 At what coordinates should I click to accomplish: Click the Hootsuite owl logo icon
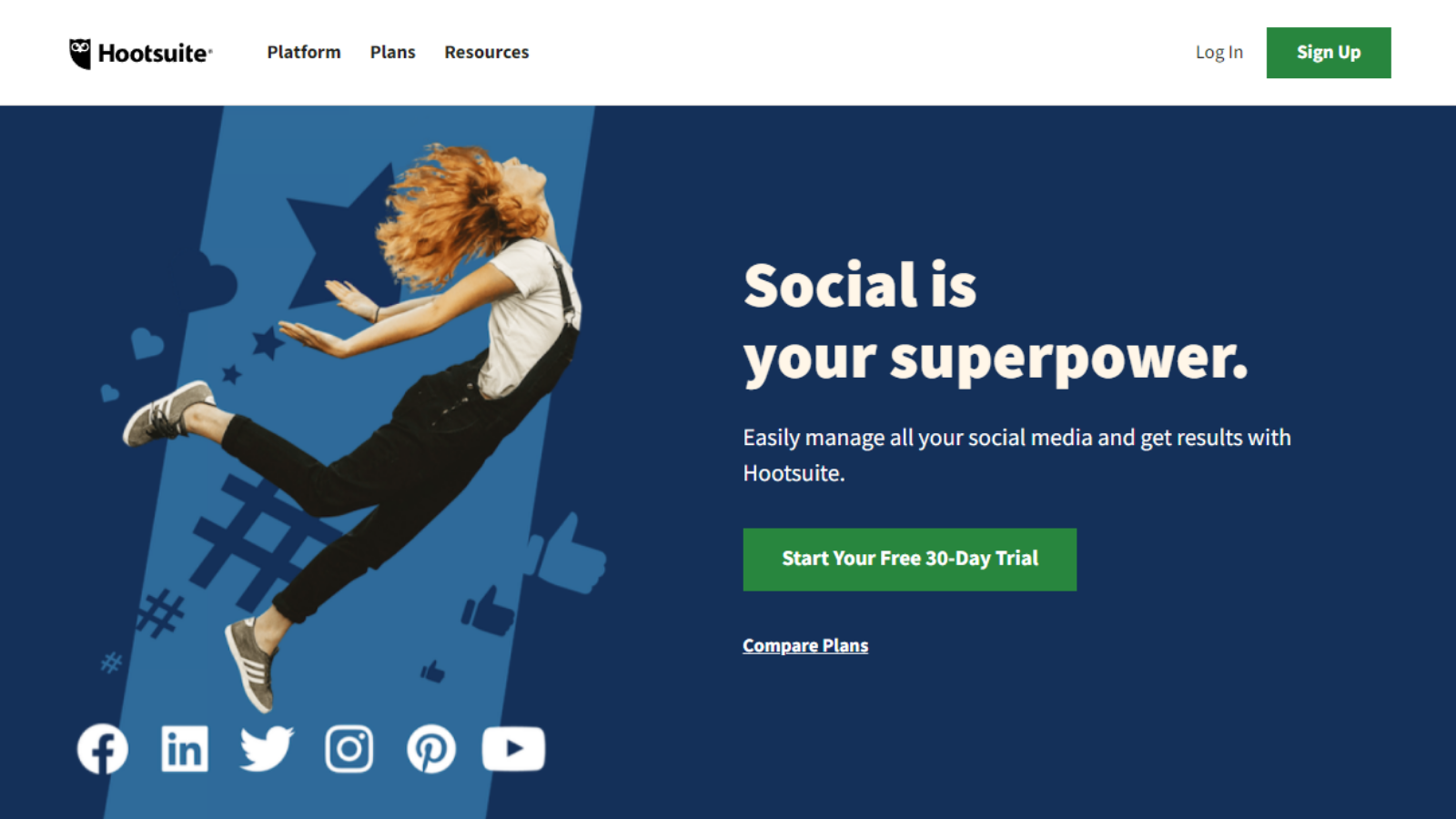(80, 54)
